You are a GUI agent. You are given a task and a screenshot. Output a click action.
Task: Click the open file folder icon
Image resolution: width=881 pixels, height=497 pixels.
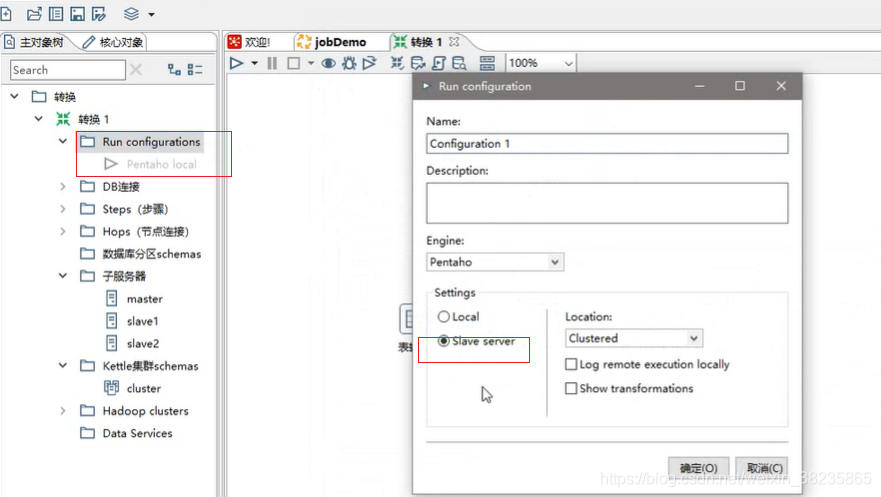coord(34,13)
